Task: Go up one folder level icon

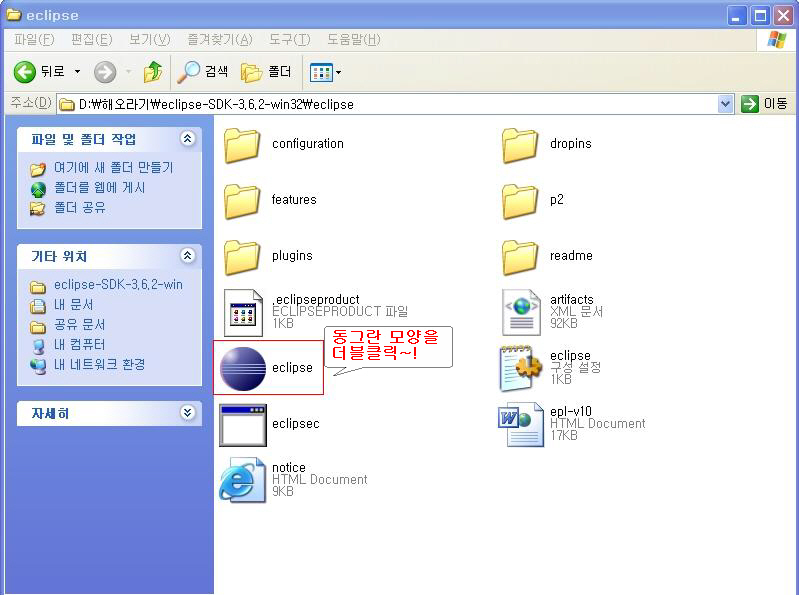Action: point(152,72)
